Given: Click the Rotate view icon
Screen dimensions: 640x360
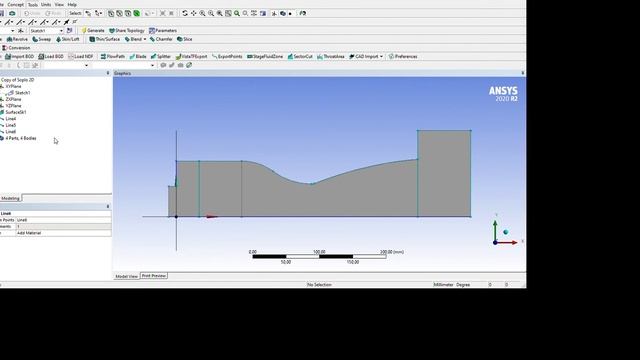Looking at the screenshot, I should 185,13.
